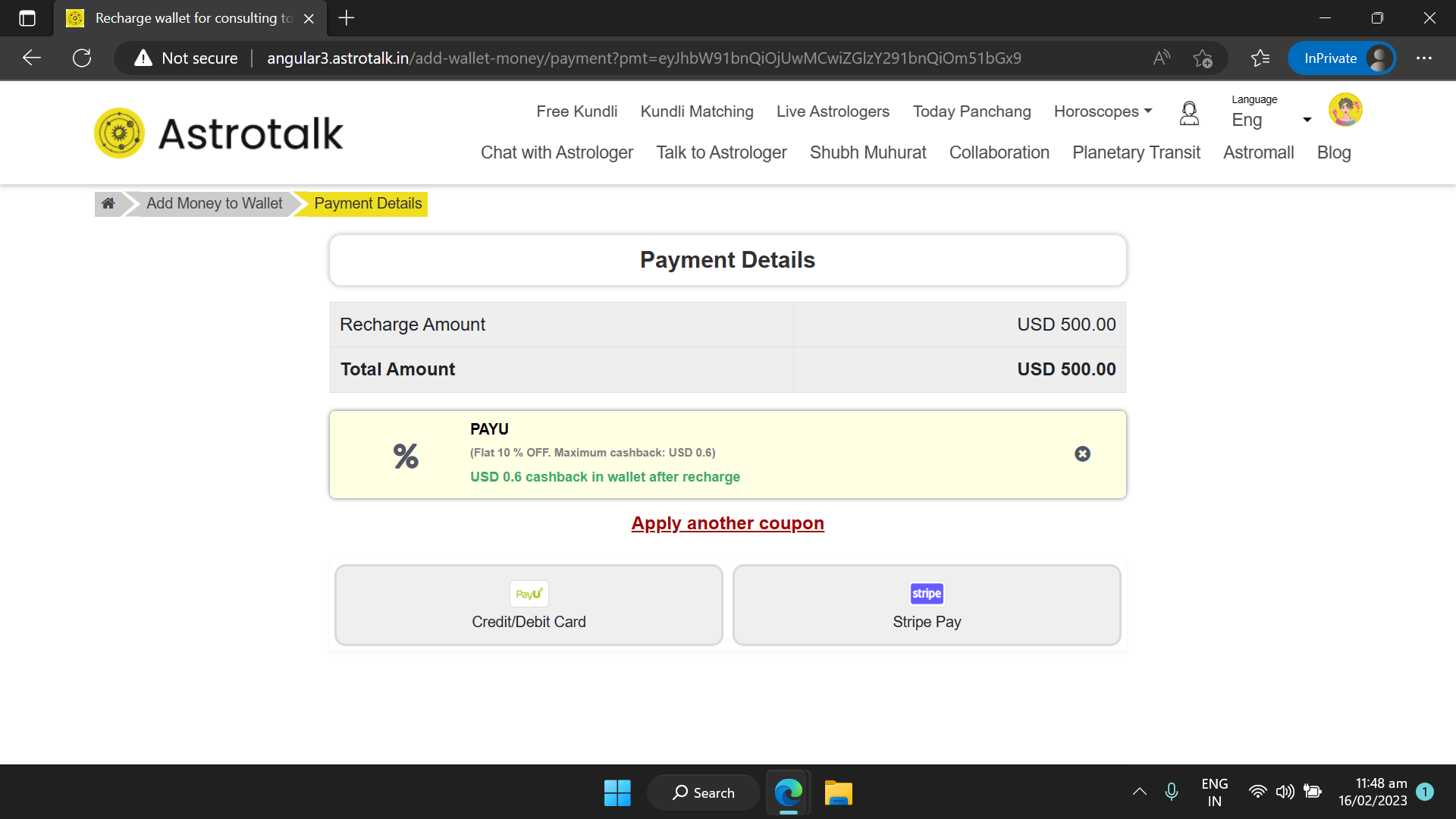Click the PAYU coupon percent icon
The image size is (1456, 819).
[x=406, y=456]
